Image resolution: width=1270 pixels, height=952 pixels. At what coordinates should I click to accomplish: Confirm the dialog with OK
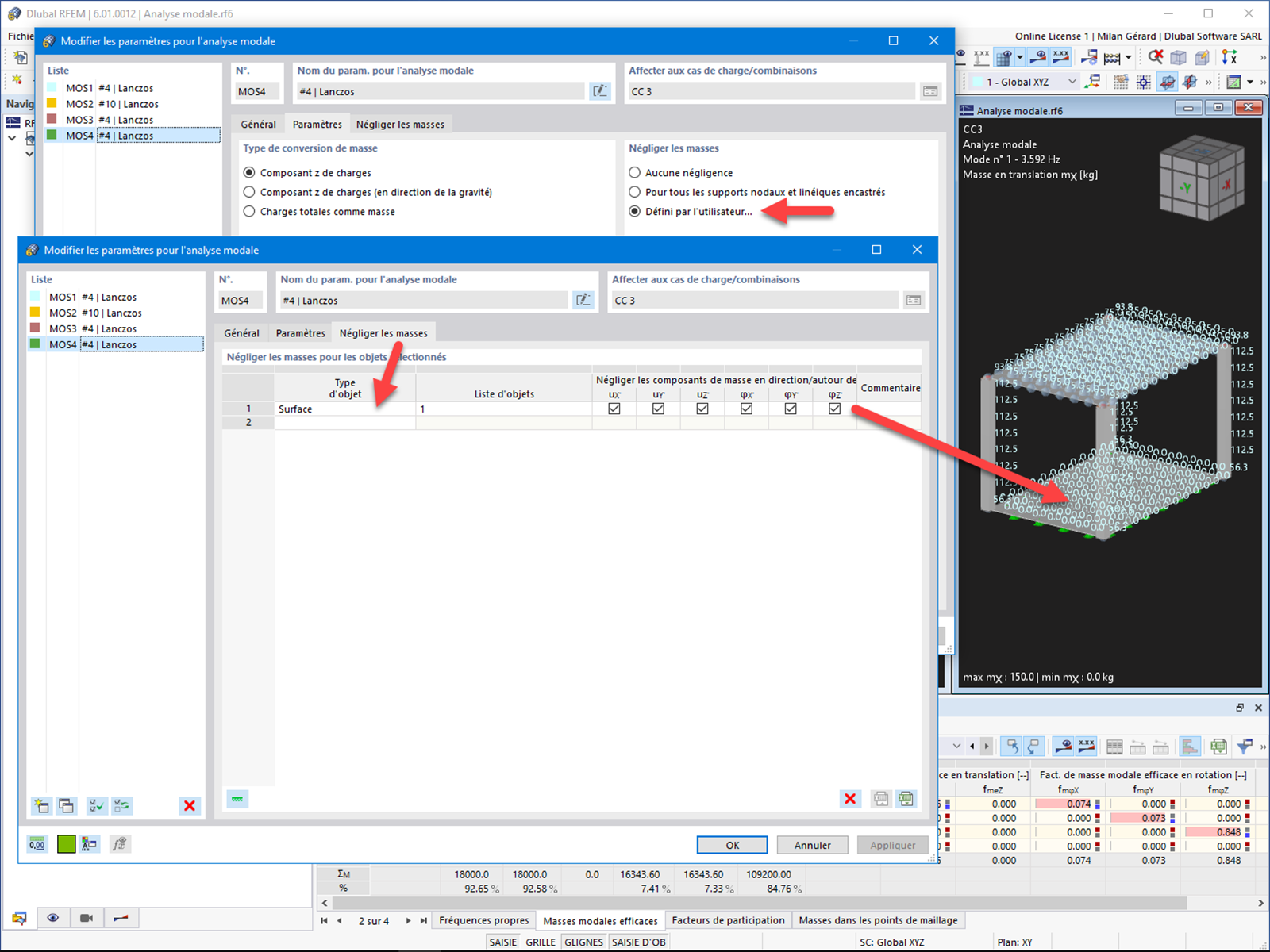(731, 844)
